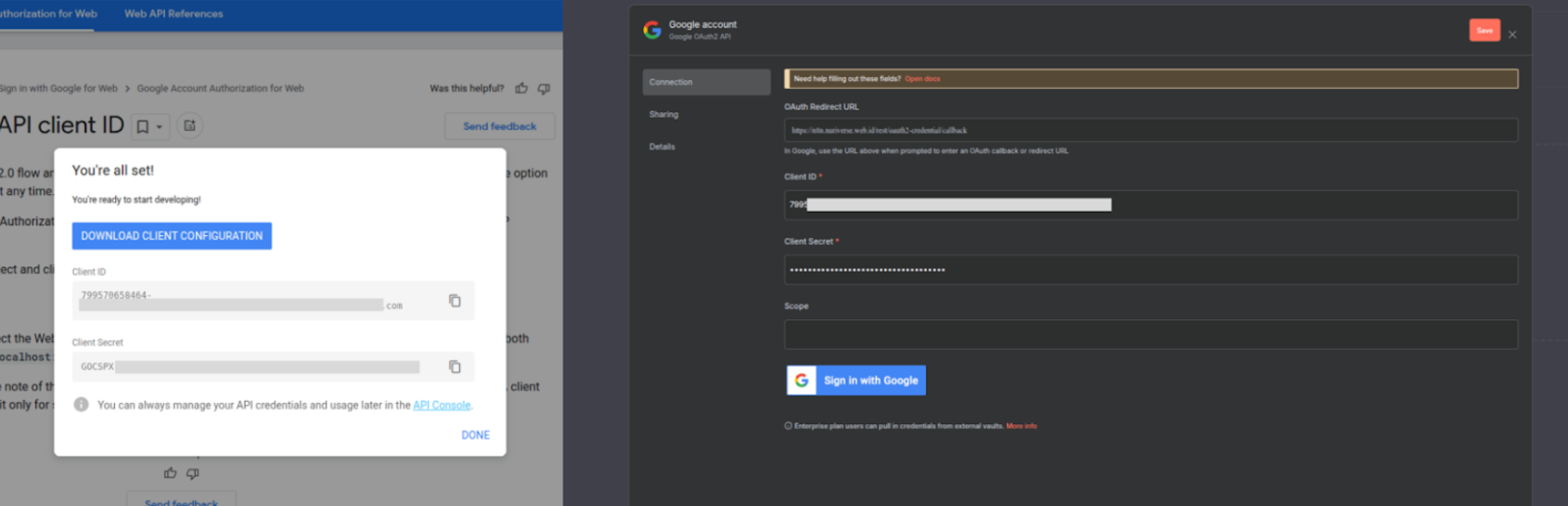Click the Google account title text

[702, 24]
